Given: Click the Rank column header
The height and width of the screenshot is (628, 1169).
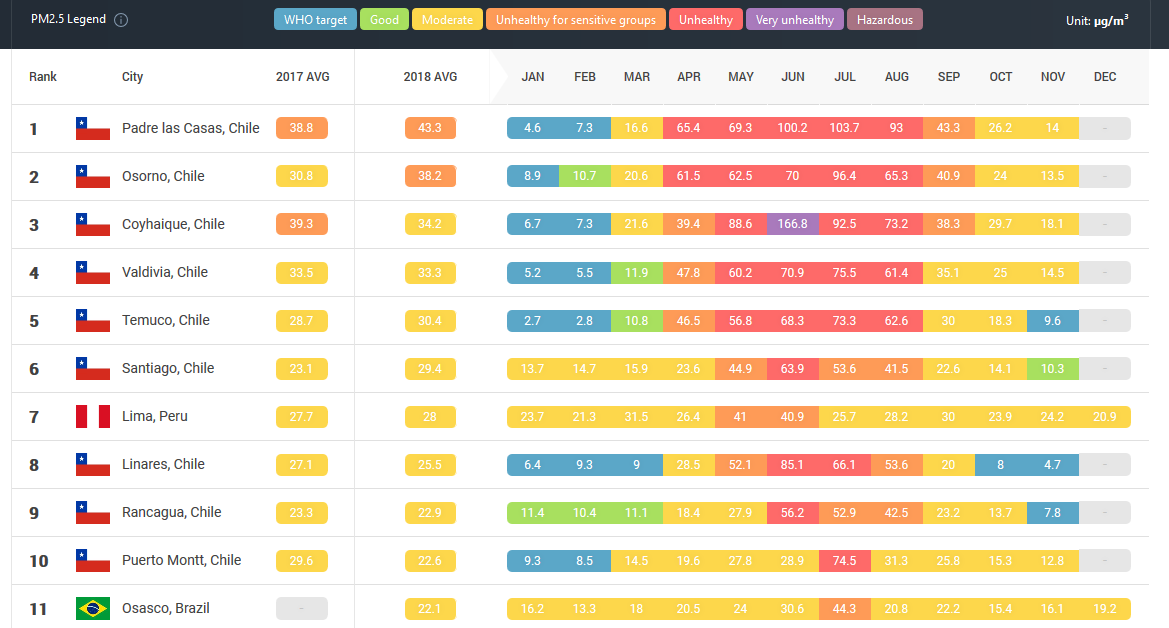Looking at the screenshot, I should [43, 77].
